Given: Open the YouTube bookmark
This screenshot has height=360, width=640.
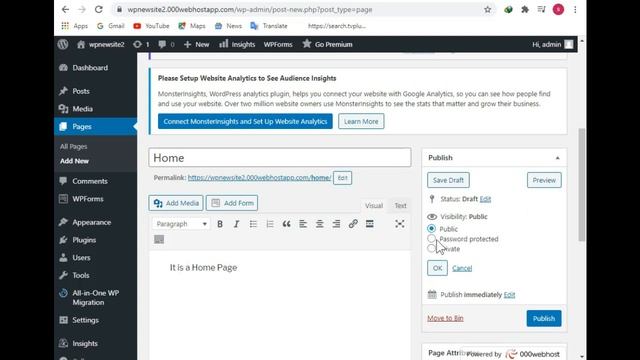Looking at the screenshot, I should click(151, 26).
